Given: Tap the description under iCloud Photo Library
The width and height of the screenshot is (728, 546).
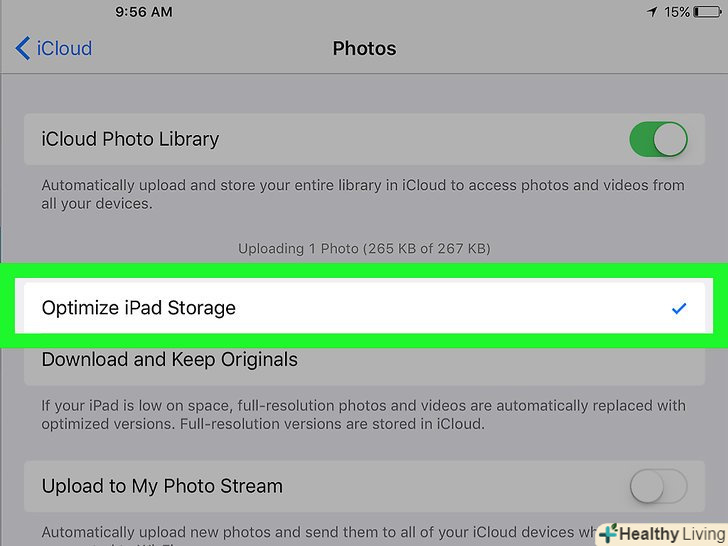Looking at the screenshot, I should pyautogui.click(x=362, y=194).
